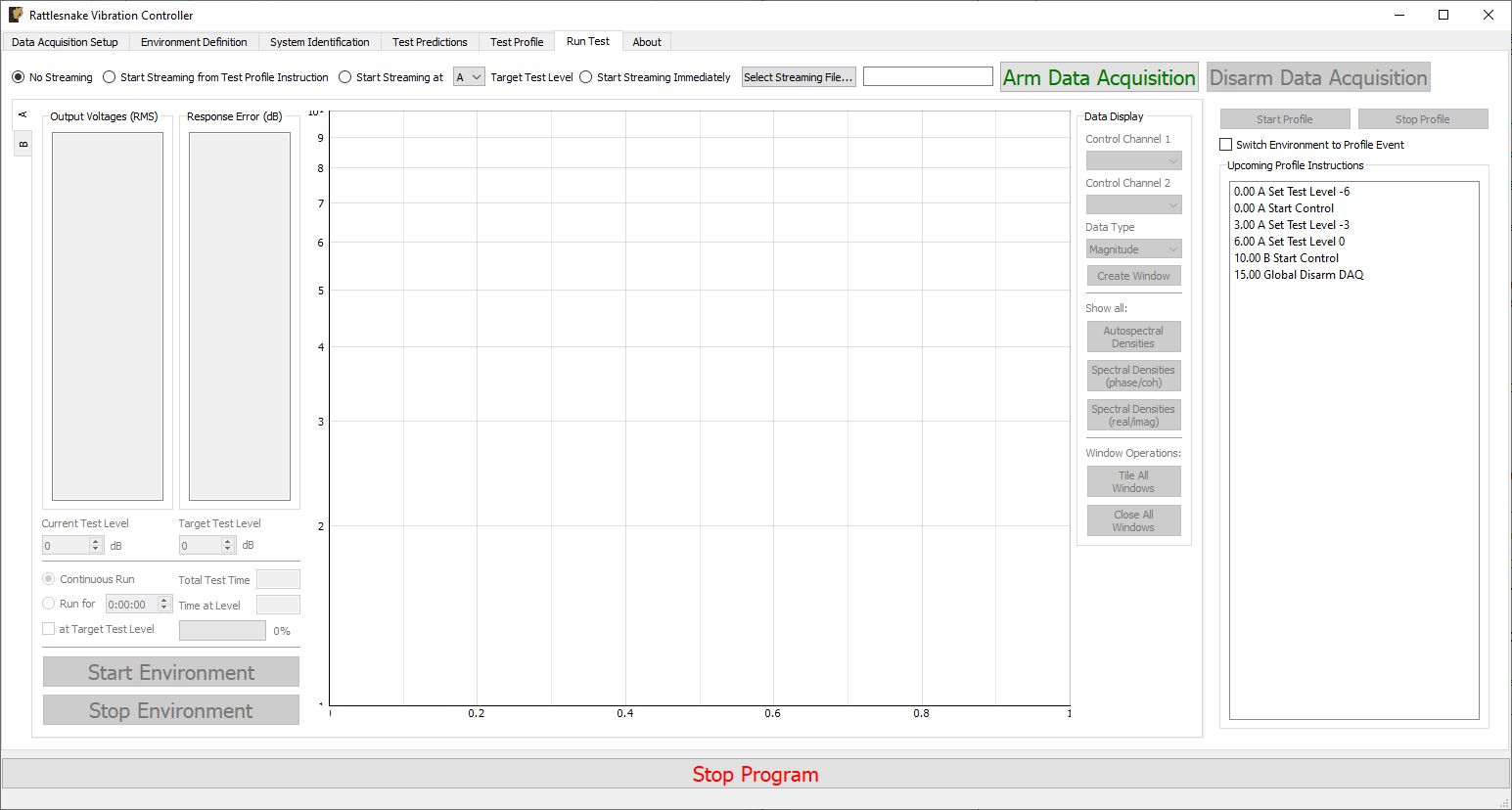Select the 0.00 A Start Control profile instruction
1512x810 pixels.
pos(1283,207)
